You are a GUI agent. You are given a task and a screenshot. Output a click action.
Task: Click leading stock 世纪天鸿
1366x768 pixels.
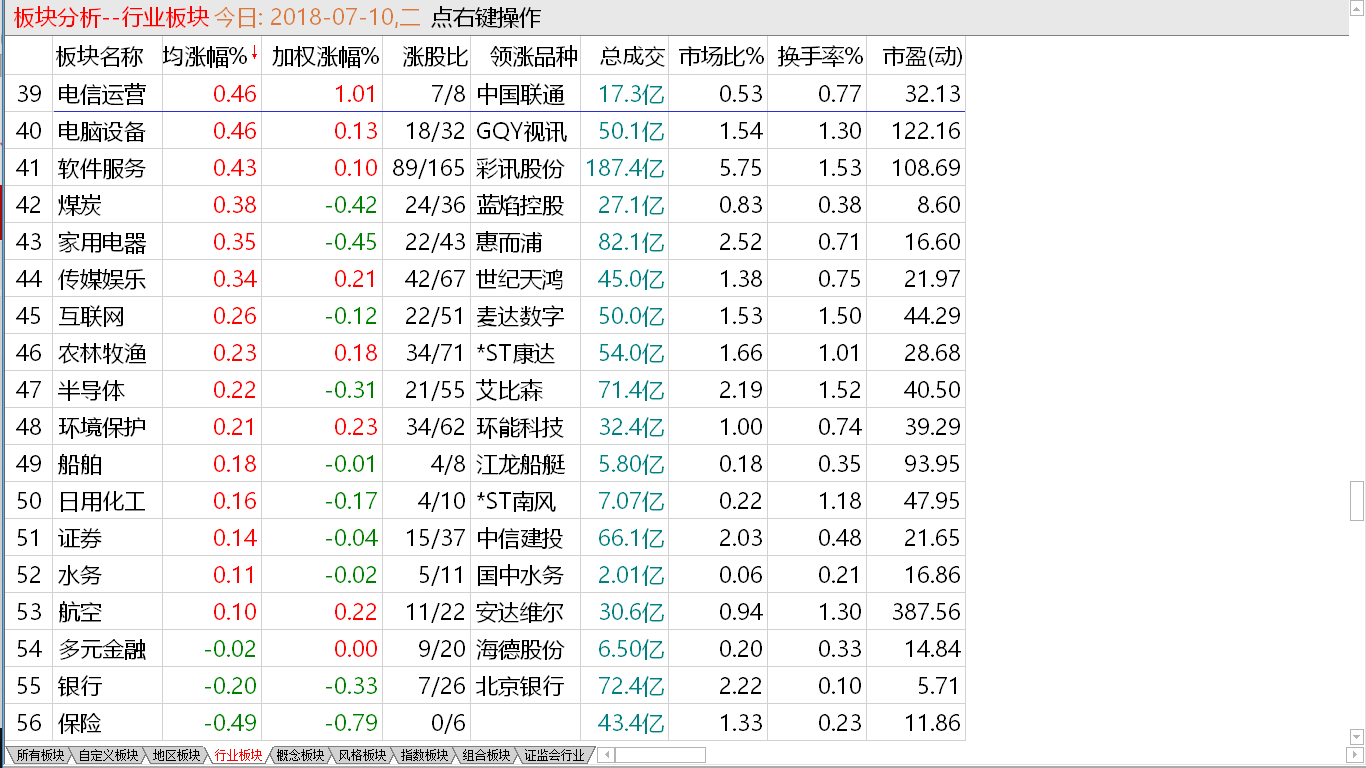(x=520, y=279)
